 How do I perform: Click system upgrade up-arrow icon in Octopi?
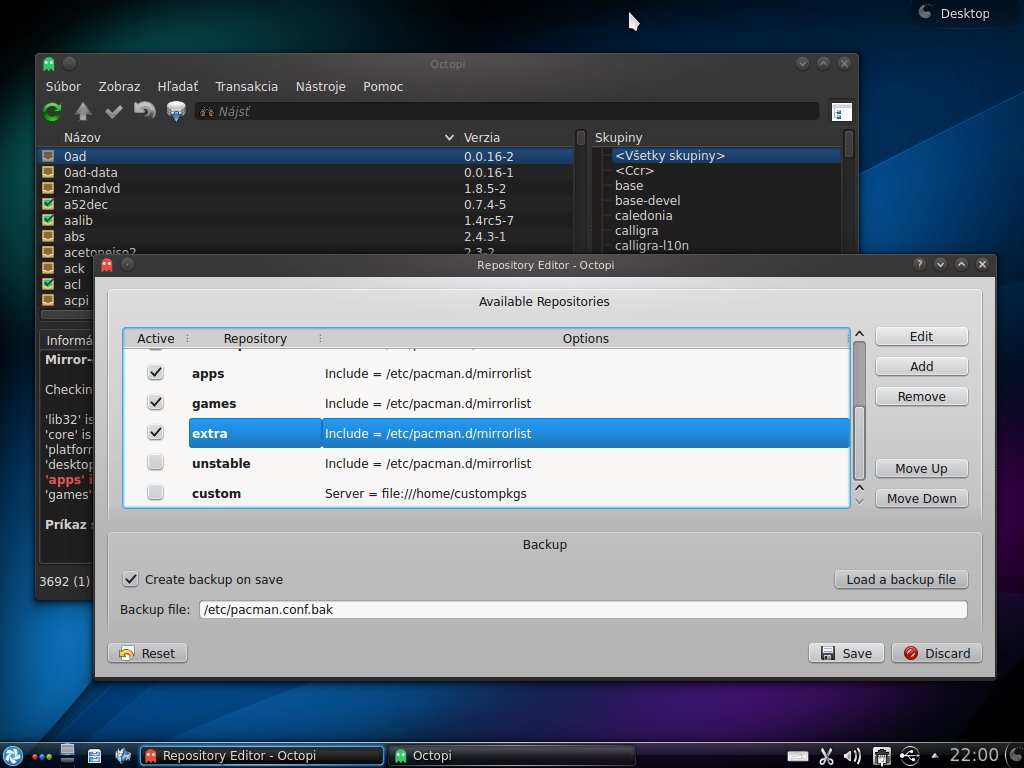click(82, 112)
